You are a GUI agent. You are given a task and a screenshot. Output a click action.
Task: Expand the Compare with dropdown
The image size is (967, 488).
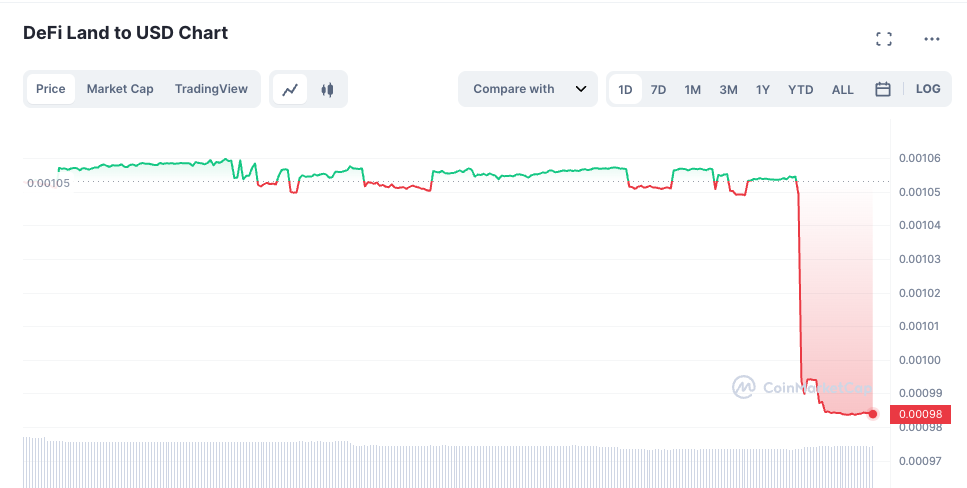click(528, 89)
